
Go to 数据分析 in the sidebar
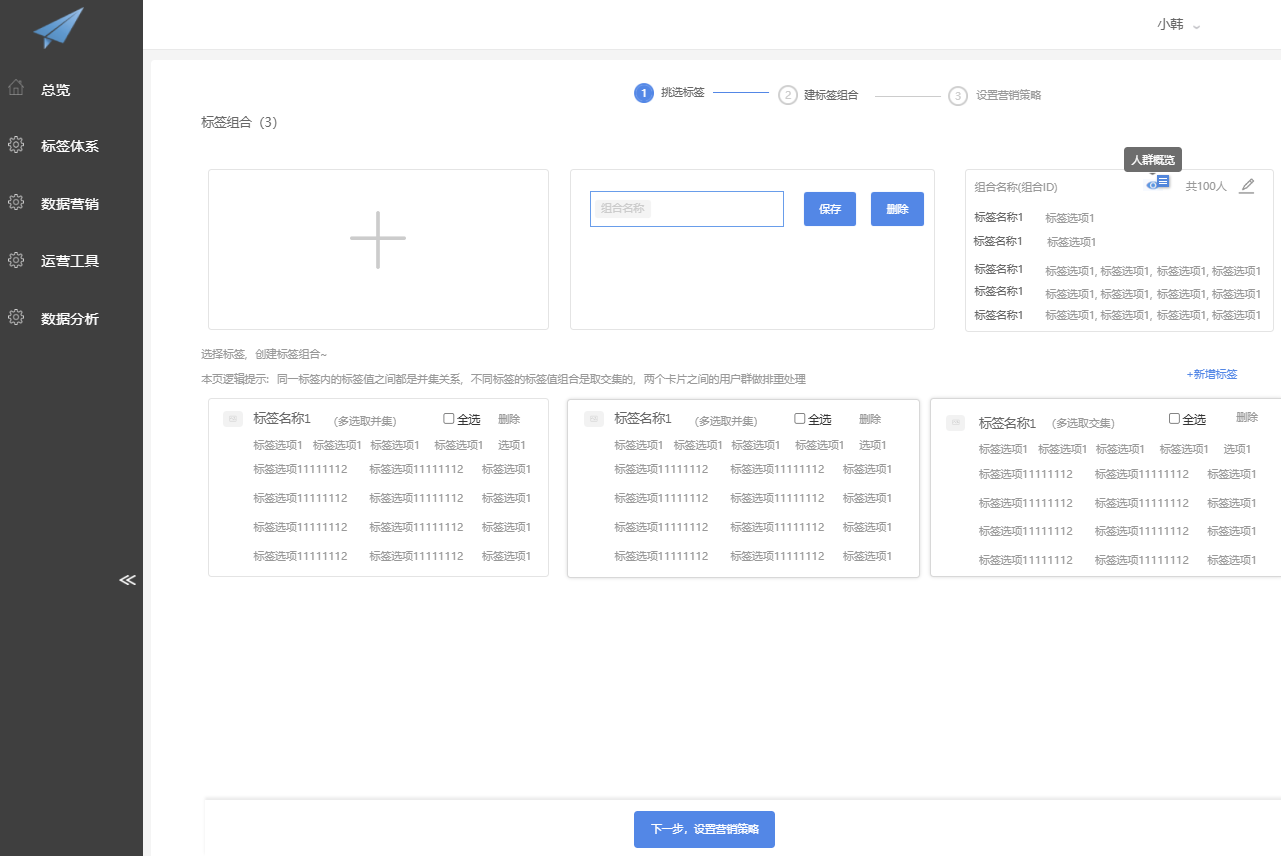tap(70, 319)
